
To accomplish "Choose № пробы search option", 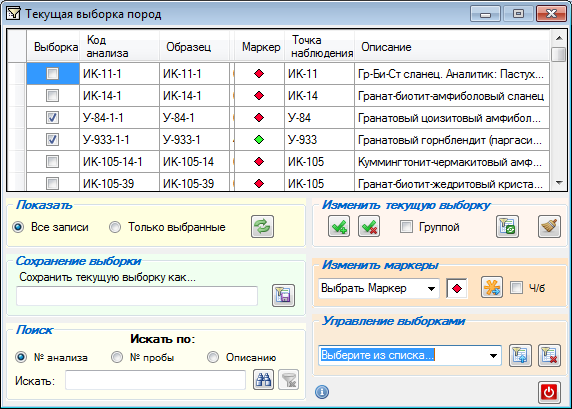I will [x=117, y=357].
